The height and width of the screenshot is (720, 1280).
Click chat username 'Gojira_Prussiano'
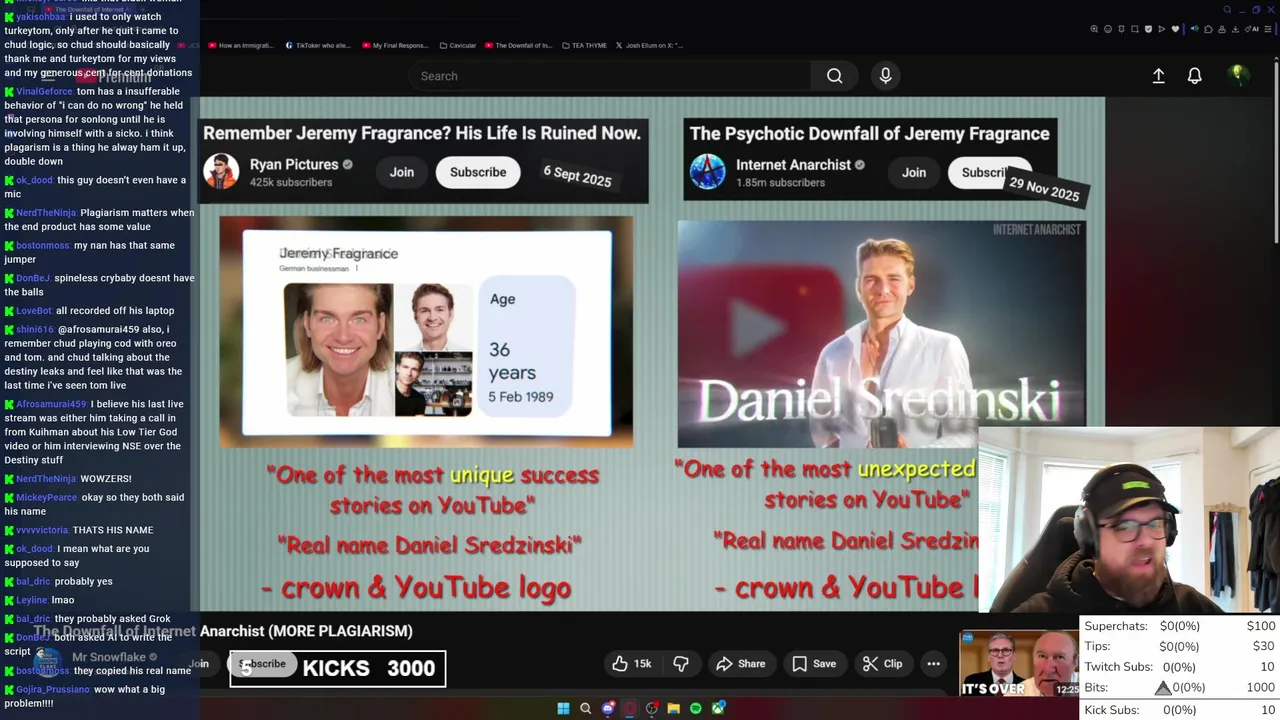[x=54, y=690]
